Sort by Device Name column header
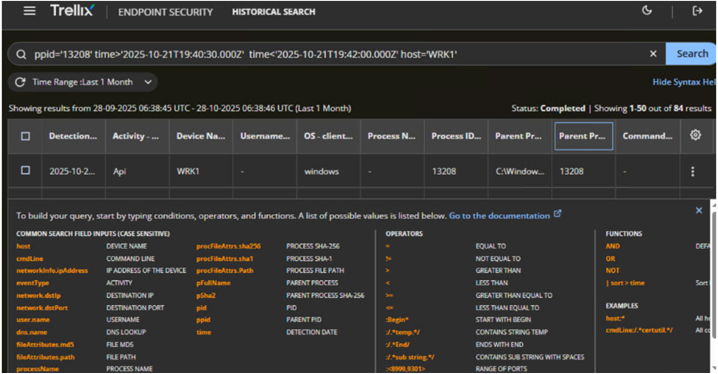Viewport: 718px width, 374px height. coord(201,136)
